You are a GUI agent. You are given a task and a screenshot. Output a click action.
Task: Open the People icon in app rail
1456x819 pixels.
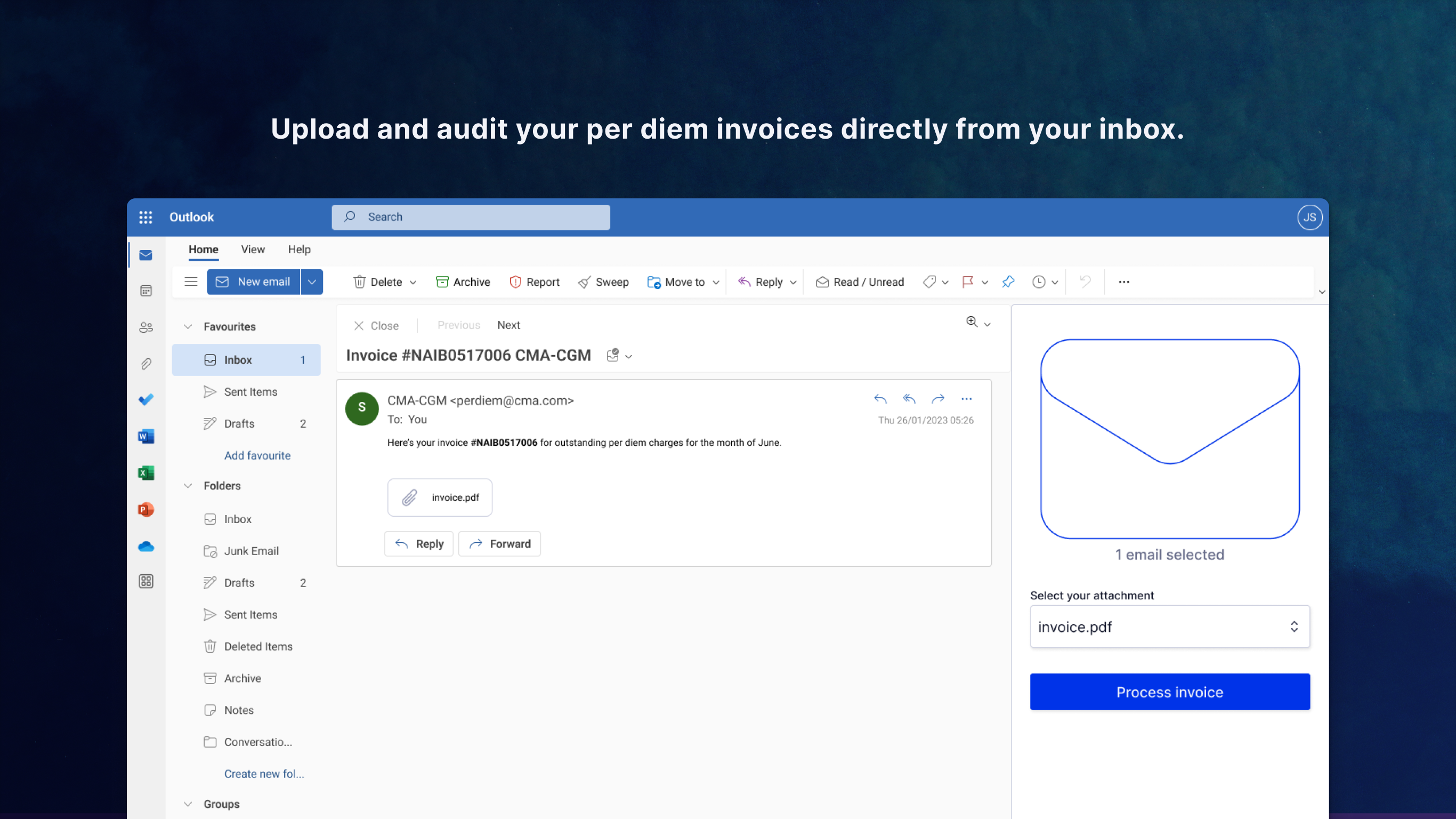146,327
